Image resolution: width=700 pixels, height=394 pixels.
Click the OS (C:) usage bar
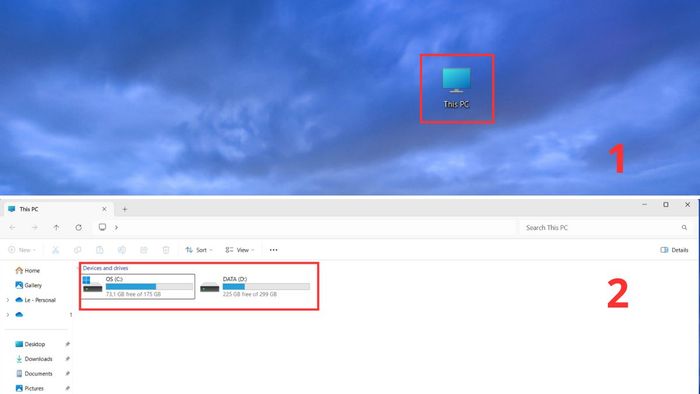[149, 286]
